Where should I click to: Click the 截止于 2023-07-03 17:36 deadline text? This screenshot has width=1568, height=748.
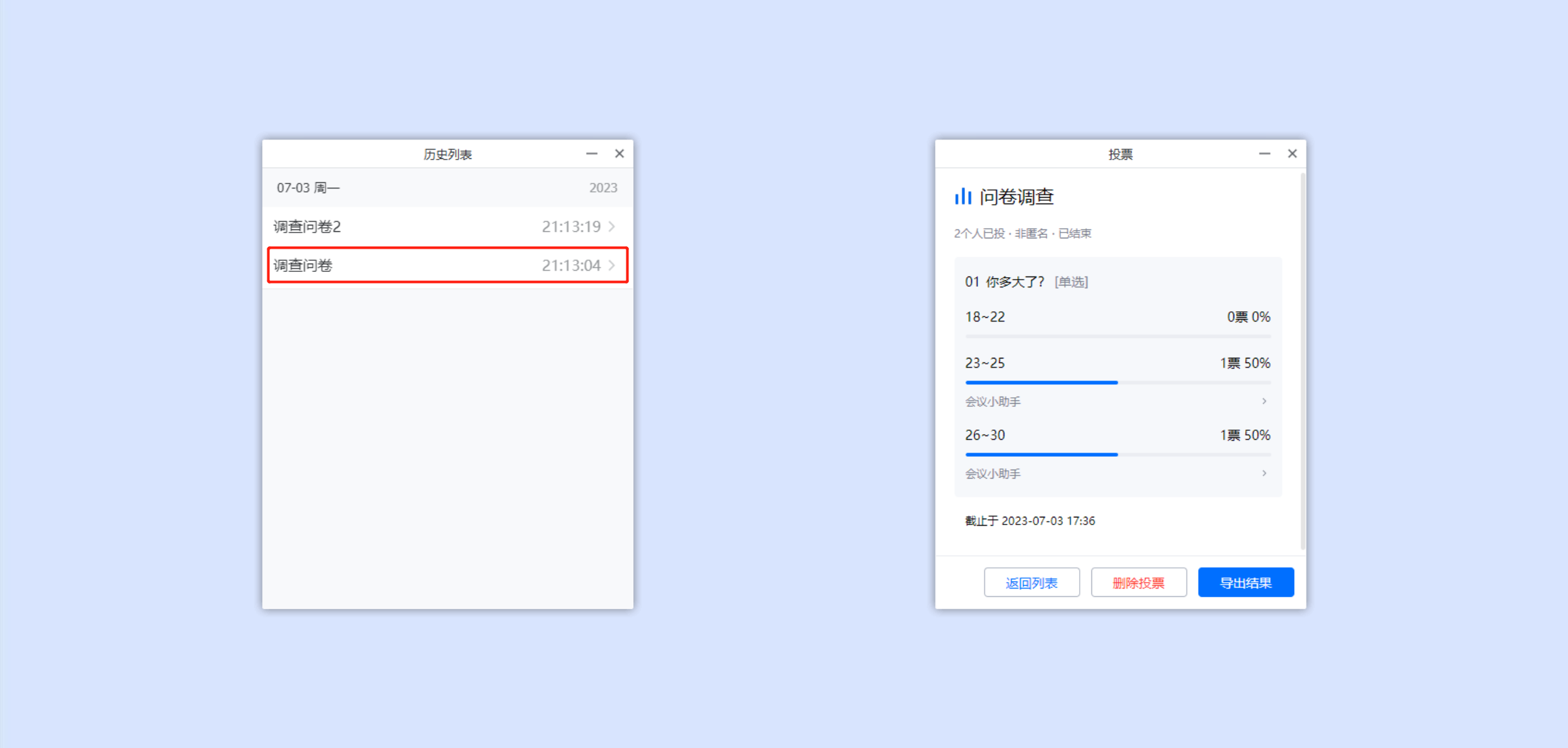tap(1030, 521)
